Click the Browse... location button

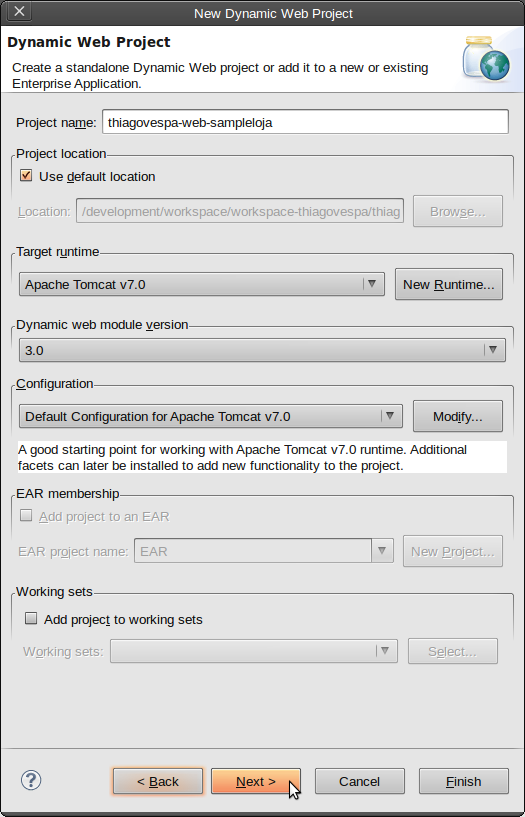[x=458, y=212]
